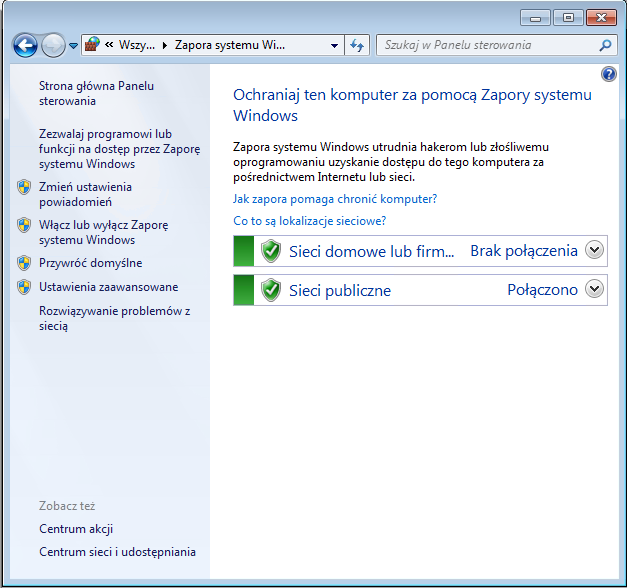Close the firewall window
The image size is (627, 588).
[x=601, y=18]
